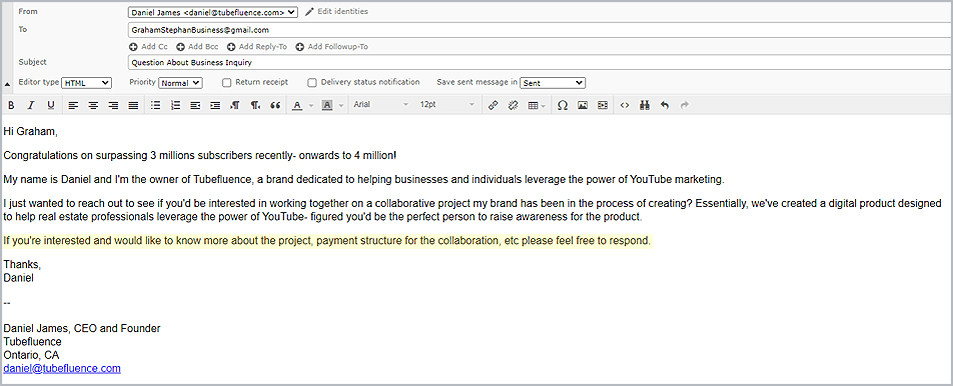
Task: Align text left
Action: coord(73,105)
